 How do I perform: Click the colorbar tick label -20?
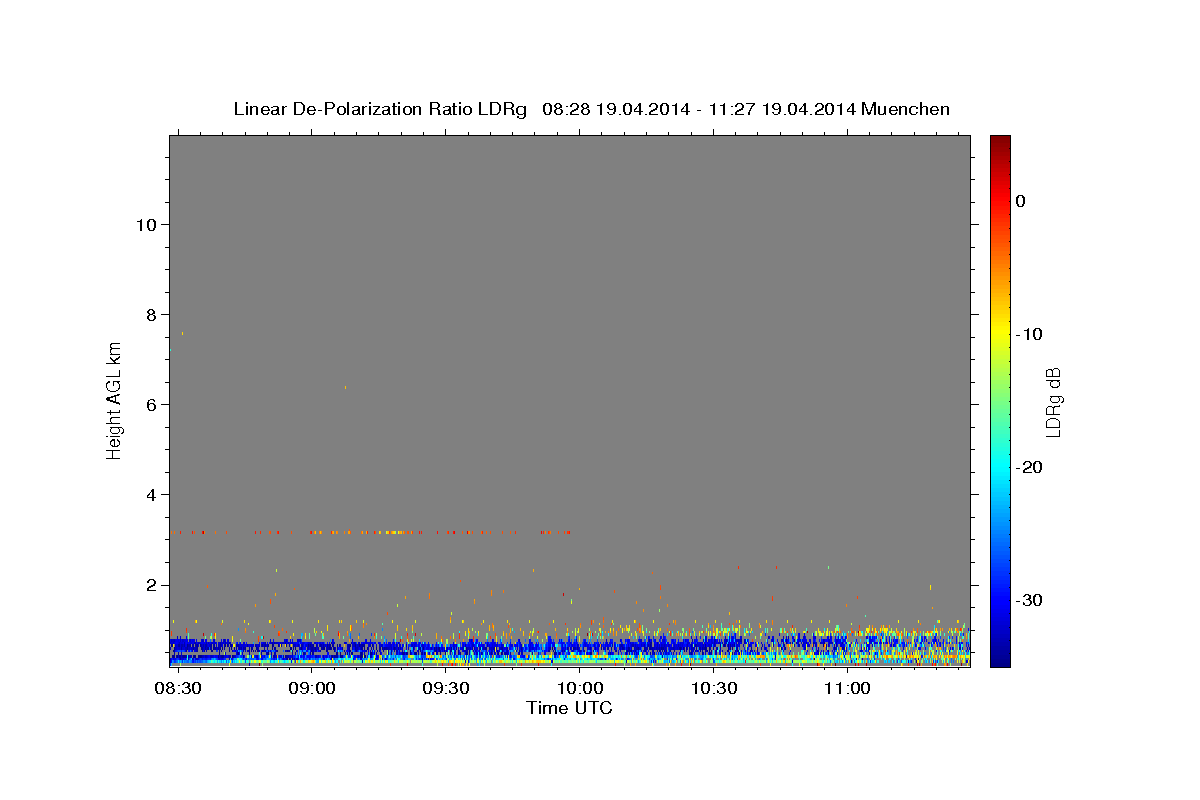click(x=1030, y=467)
